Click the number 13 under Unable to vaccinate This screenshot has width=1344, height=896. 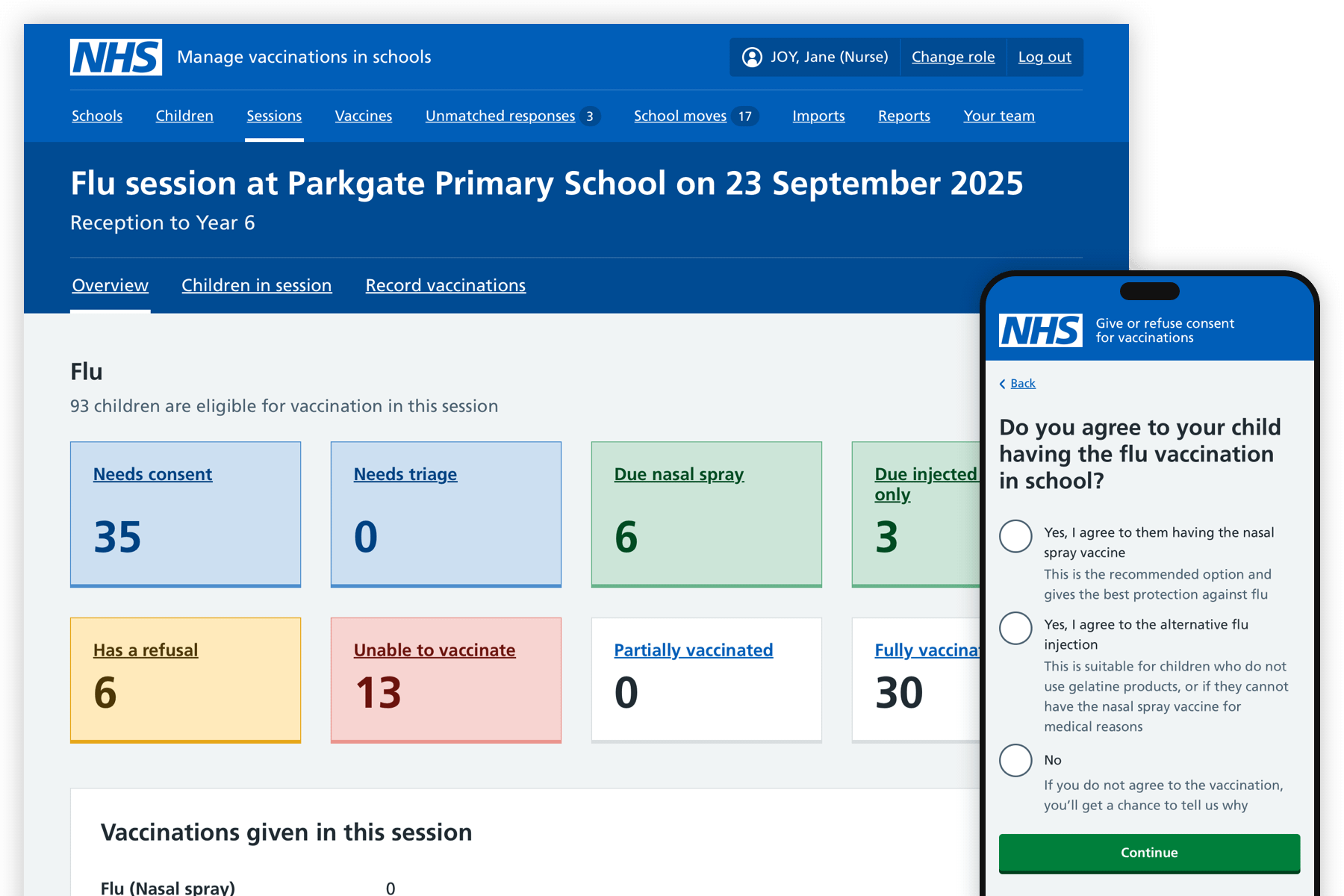pos(378,693)
